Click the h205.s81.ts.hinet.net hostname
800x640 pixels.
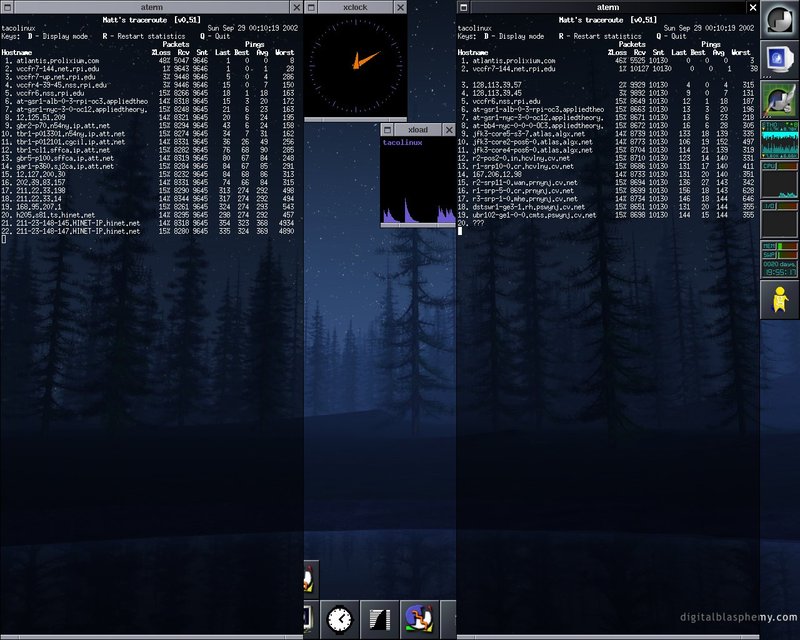55,215
